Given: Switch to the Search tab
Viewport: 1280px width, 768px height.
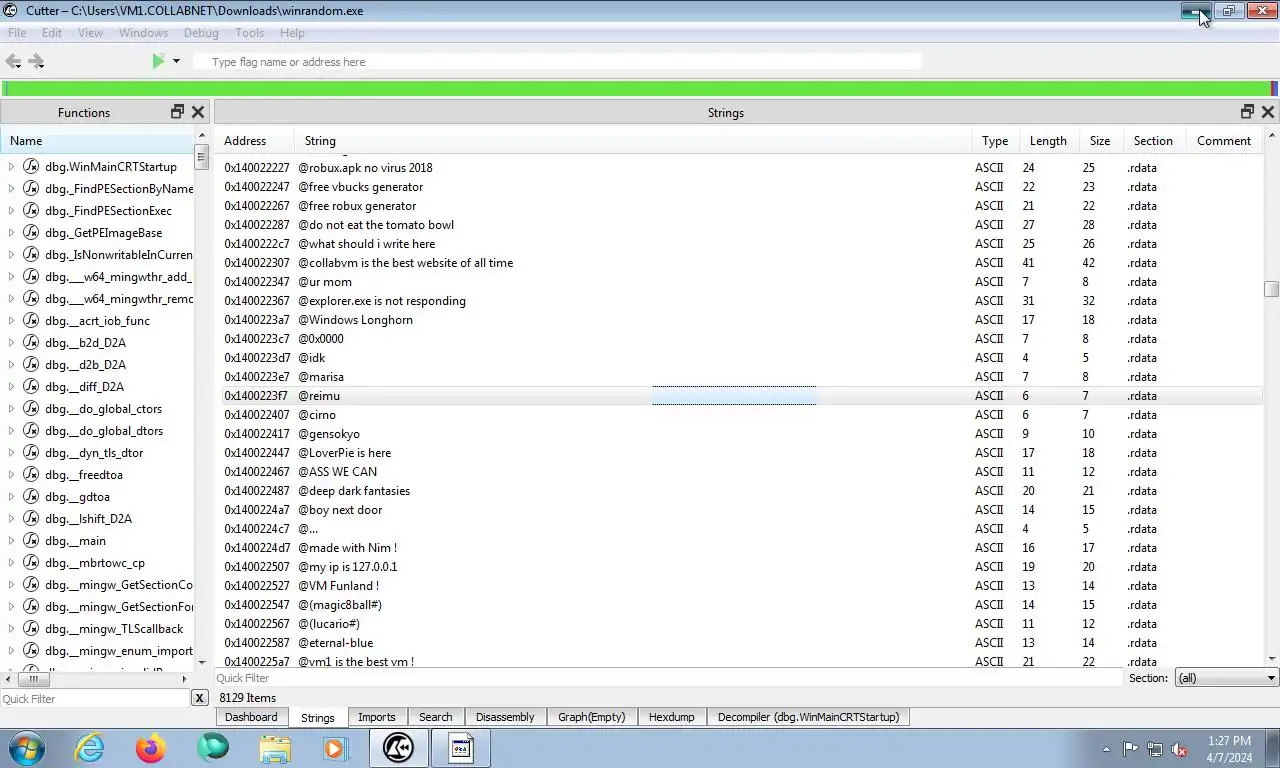Looking at the screenshot, I should point(436,717).
